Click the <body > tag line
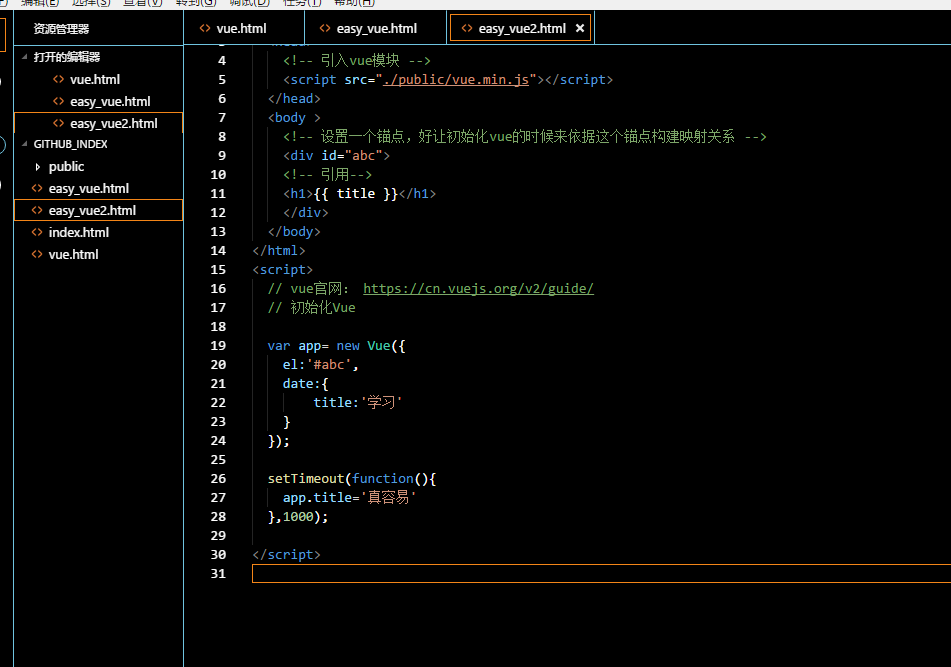The width and height of the screenshot is (951, 667). [294, 118]
